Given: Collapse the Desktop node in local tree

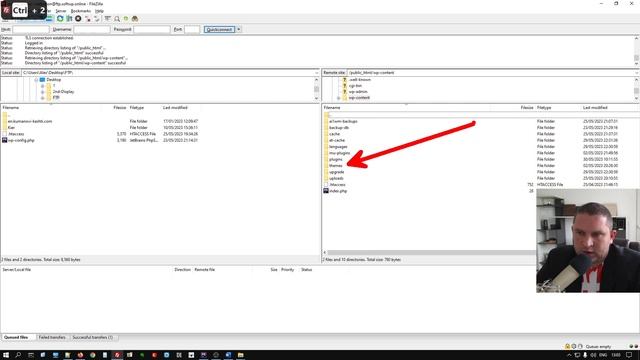Looking at the screenshot, I should tap(36, 80).
